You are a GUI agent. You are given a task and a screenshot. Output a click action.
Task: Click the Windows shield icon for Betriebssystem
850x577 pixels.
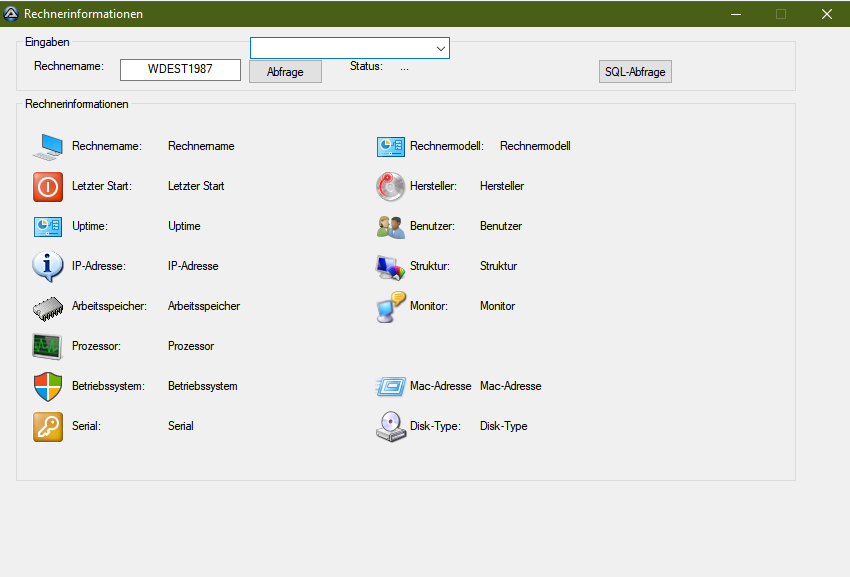[48, 387]
